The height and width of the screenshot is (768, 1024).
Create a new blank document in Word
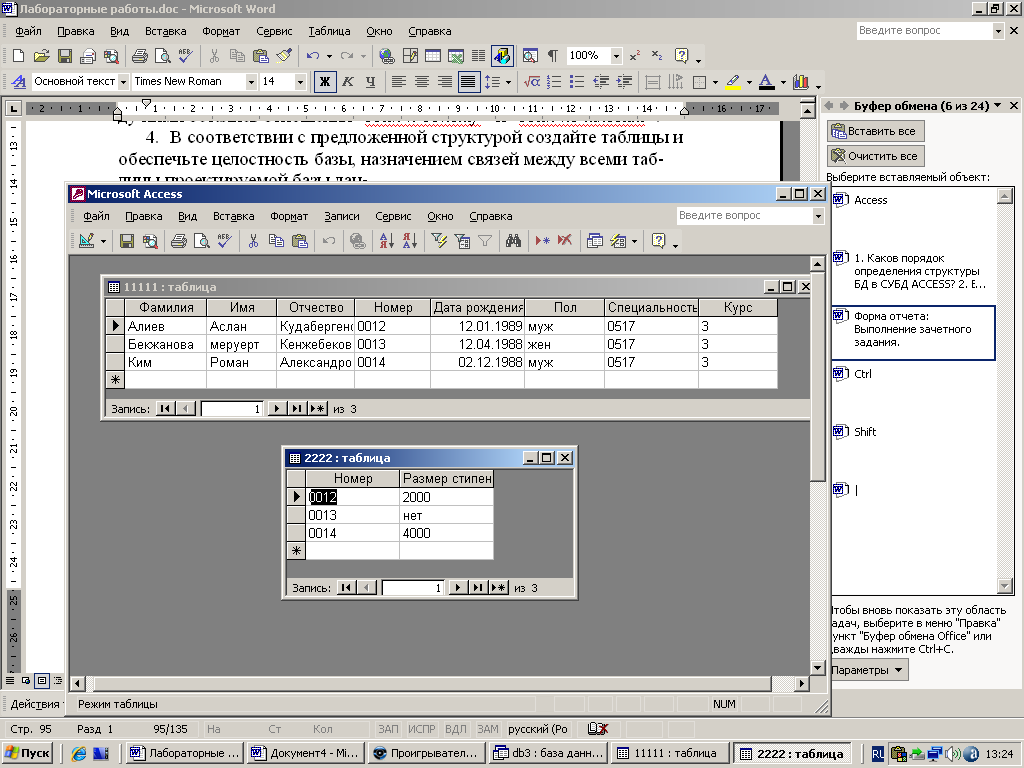[18, 56]
